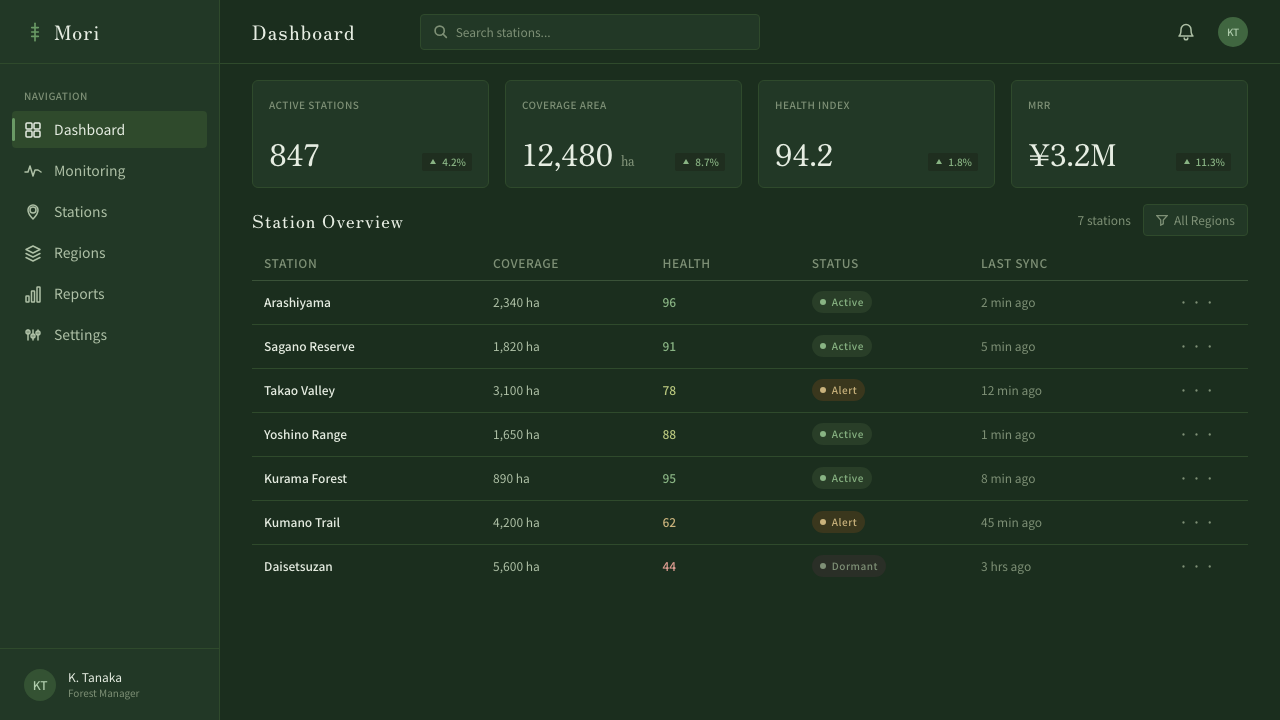Focus the Search stations input field
Image resolution: width=1280 pixels, height=720 pixels.
pos(590,32)
